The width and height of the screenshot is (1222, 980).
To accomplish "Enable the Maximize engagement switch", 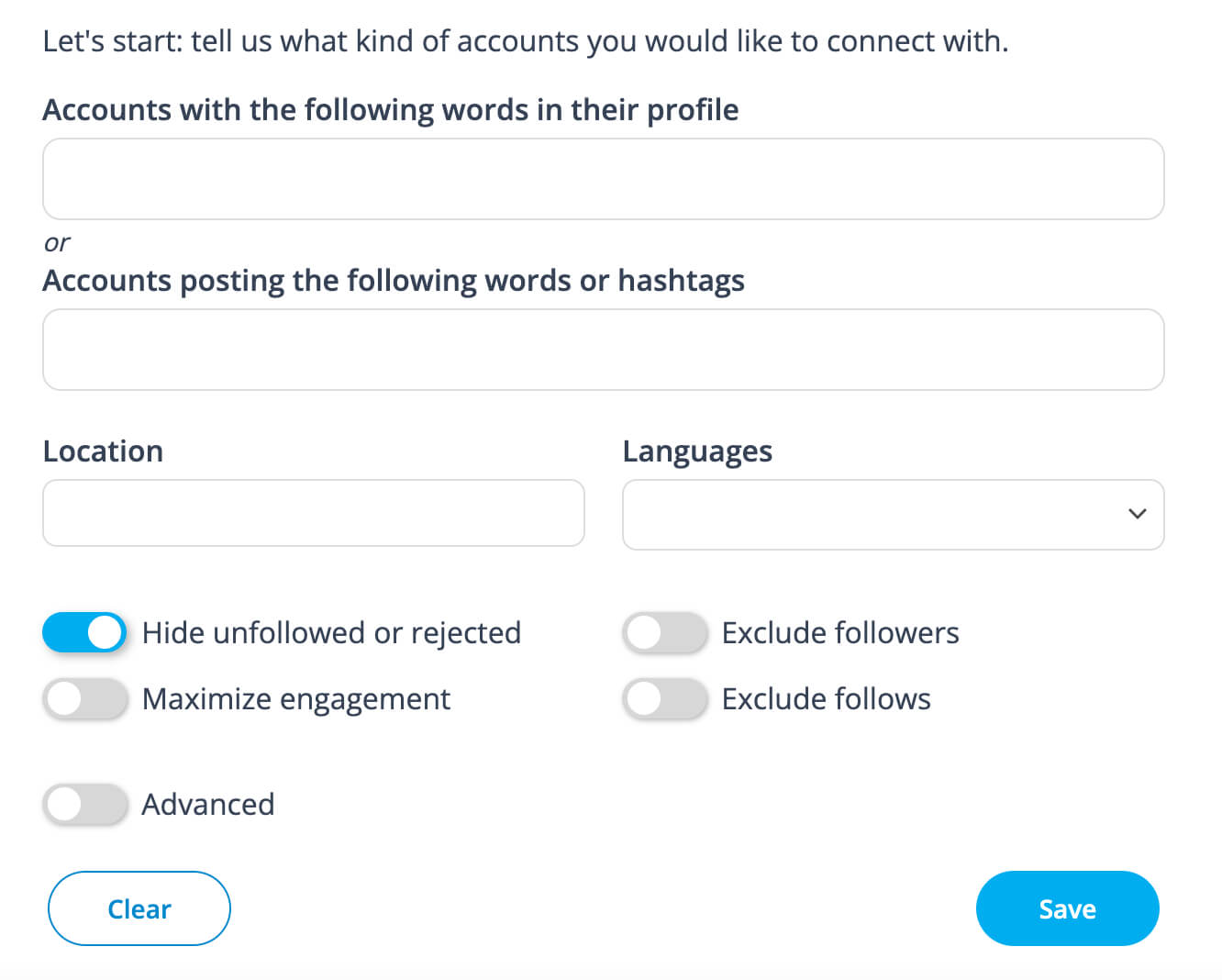I will (84, 699).
